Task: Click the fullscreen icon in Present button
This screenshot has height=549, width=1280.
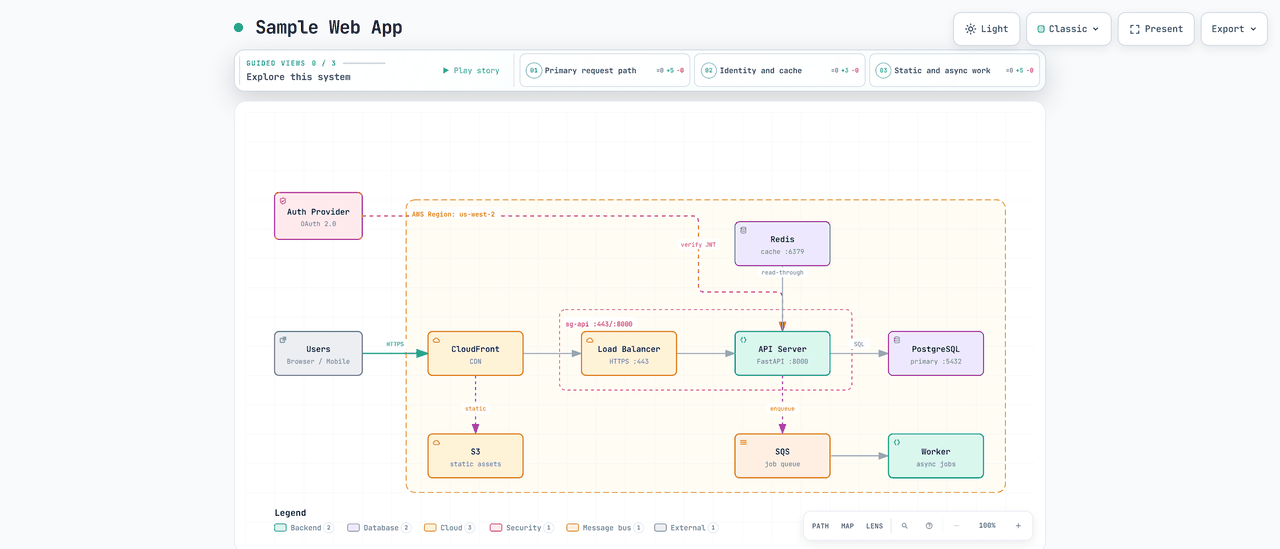Action: [x=1135, y=29]
